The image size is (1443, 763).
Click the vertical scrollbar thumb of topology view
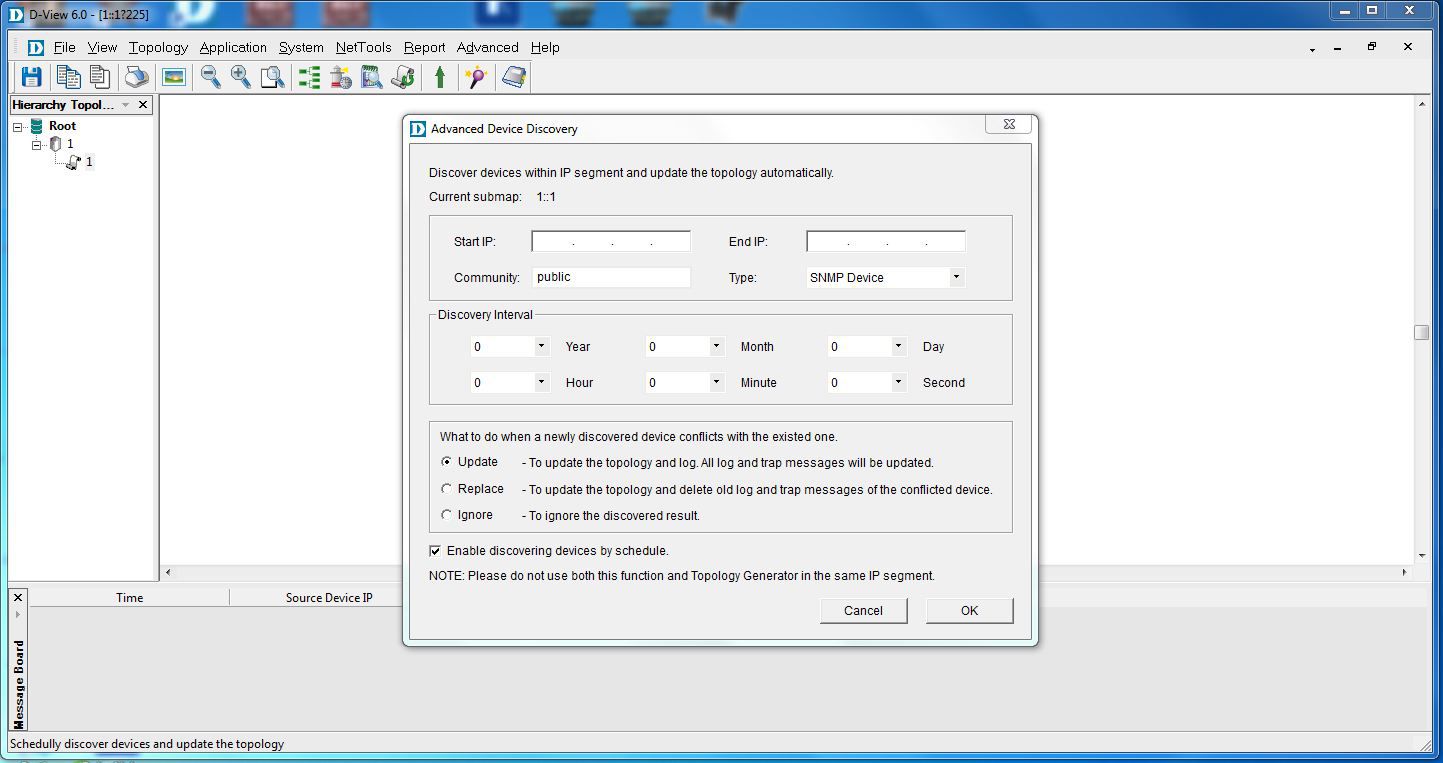[x=1422, y=332]
